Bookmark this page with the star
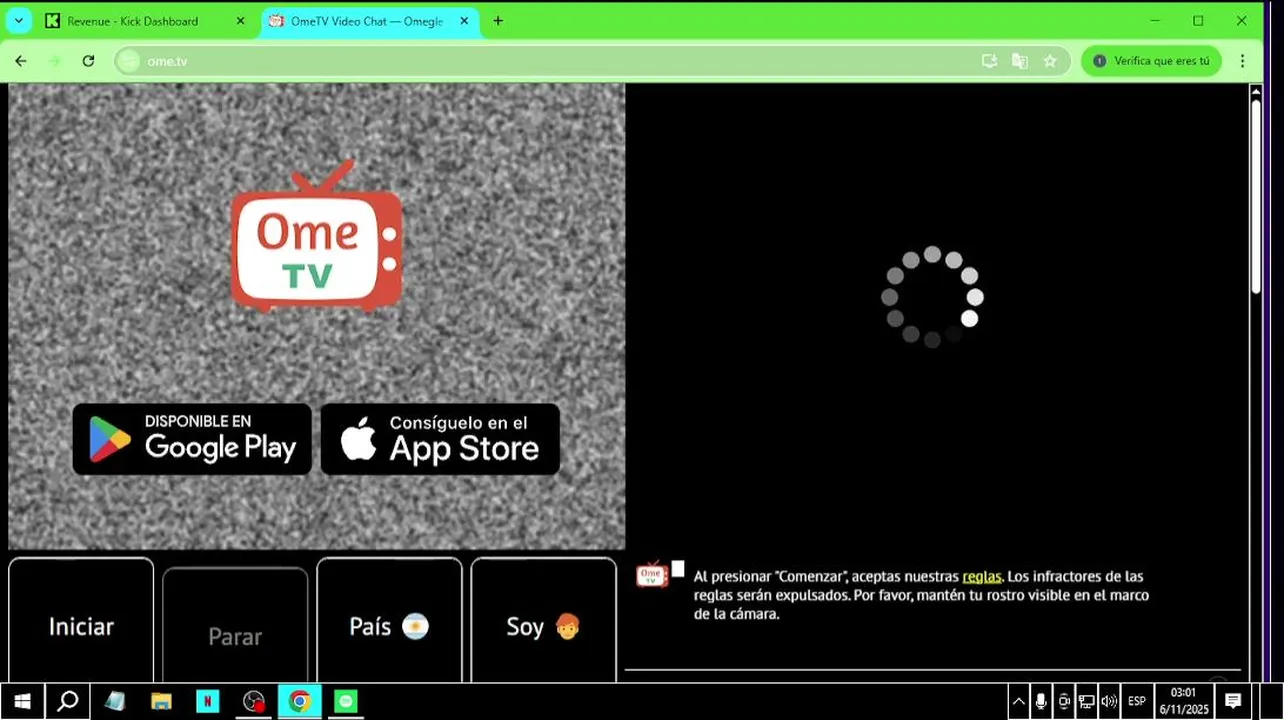 coord(1050,61)
